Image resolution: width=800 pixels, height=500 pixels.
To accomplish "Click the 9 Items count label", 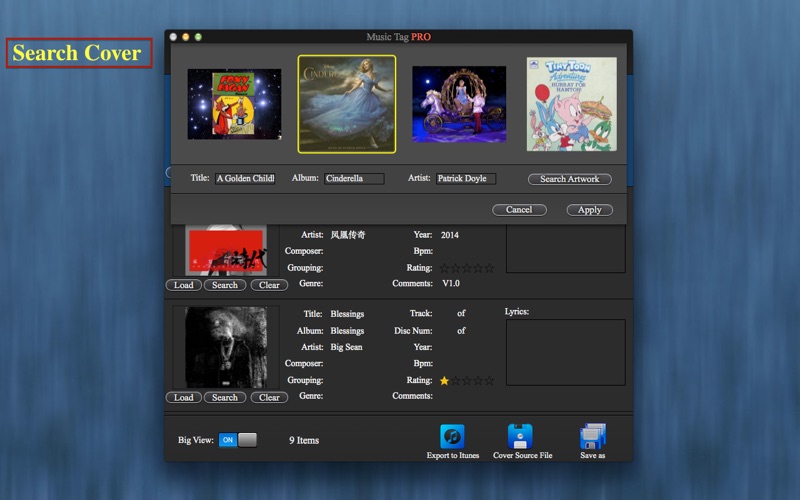I will coord(304,440).
